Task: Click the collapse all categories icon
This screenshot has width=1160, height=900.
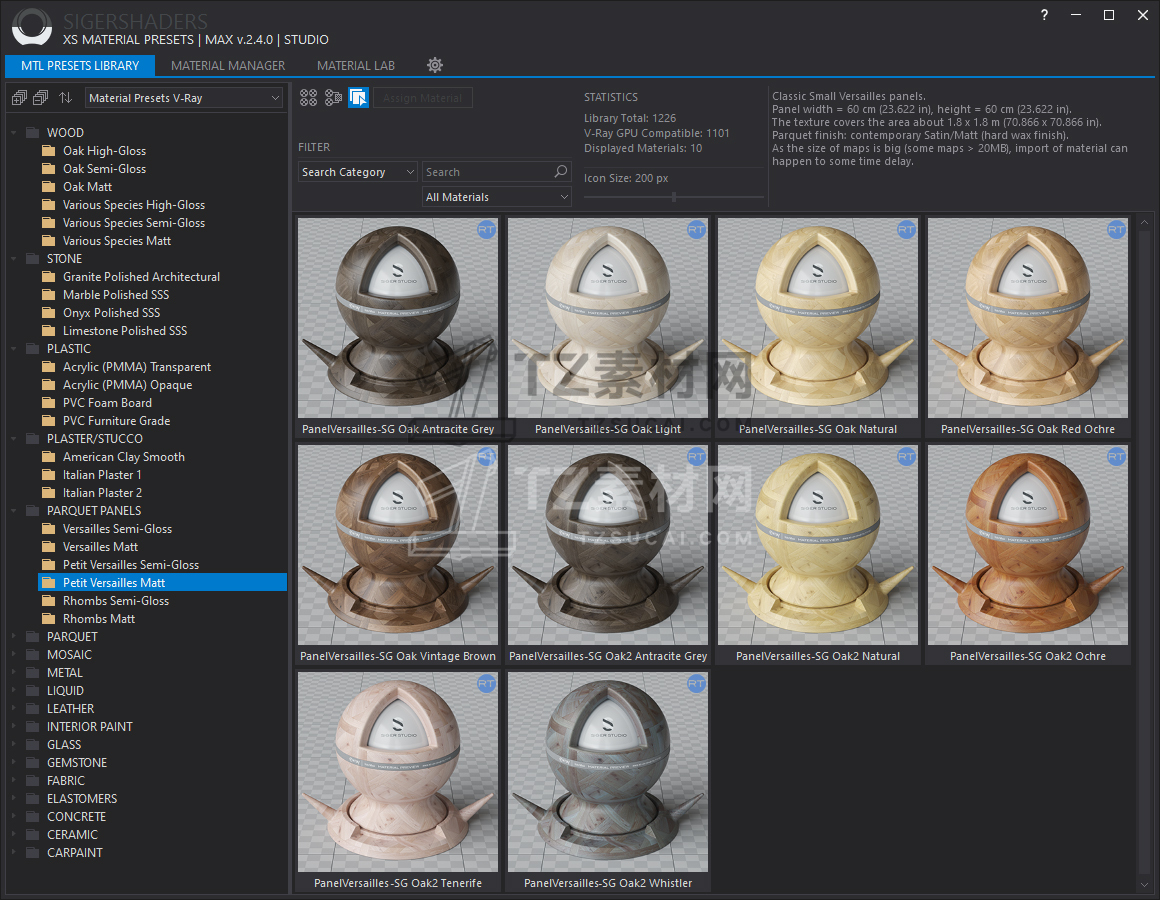Action: coord(41,98)
